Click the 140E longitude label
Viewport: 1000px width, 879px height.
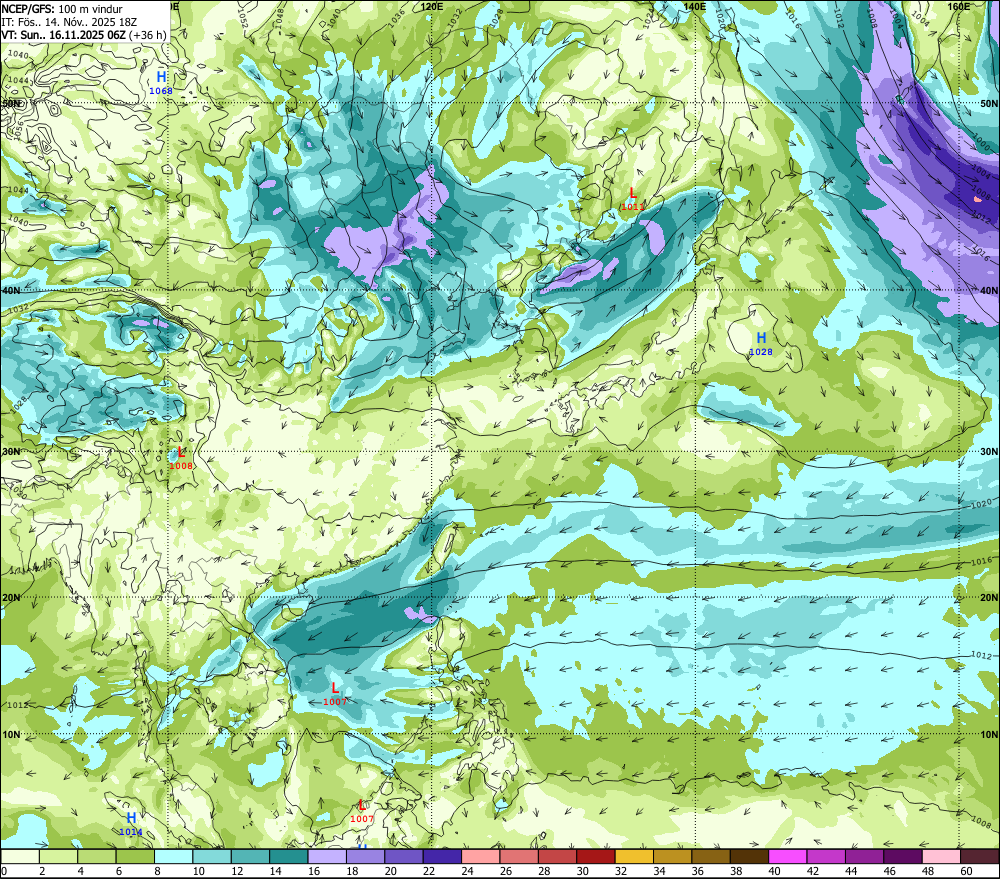click(694, 6)
